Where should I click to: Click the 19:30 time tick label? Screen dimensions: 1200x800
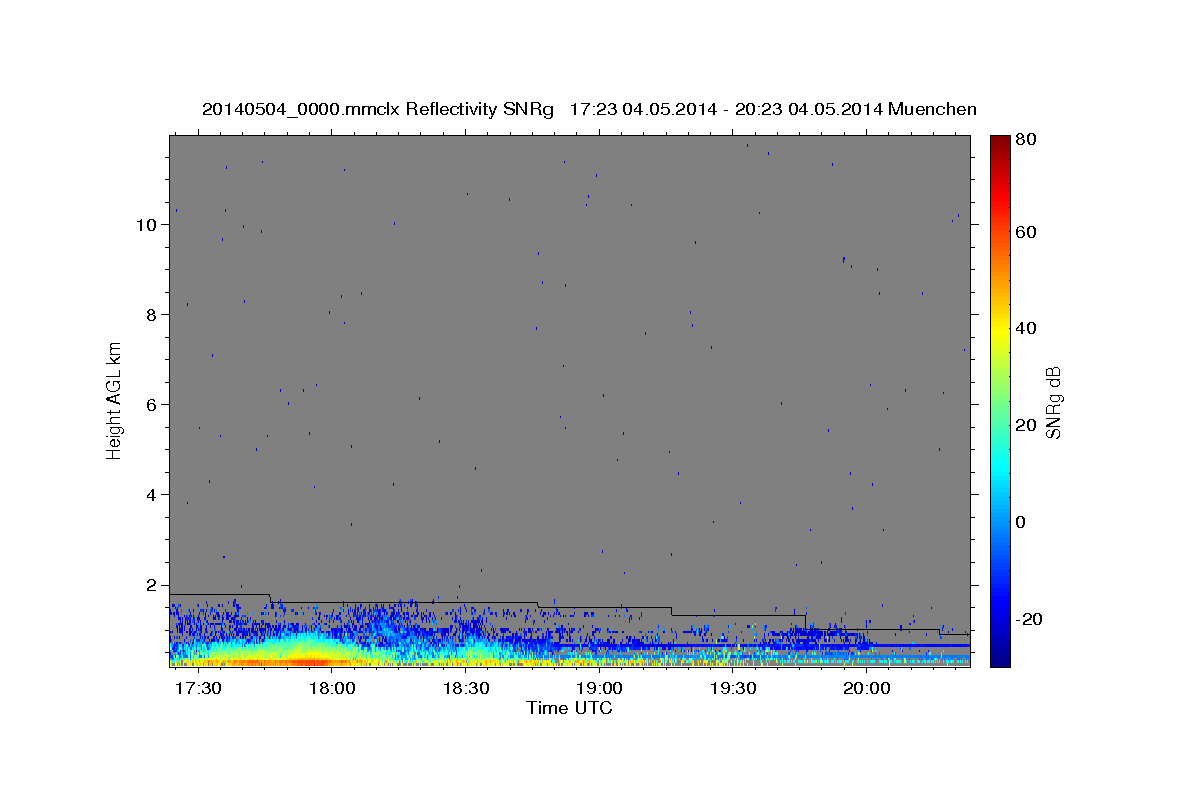pyautogui.click(x=733, y=689)
